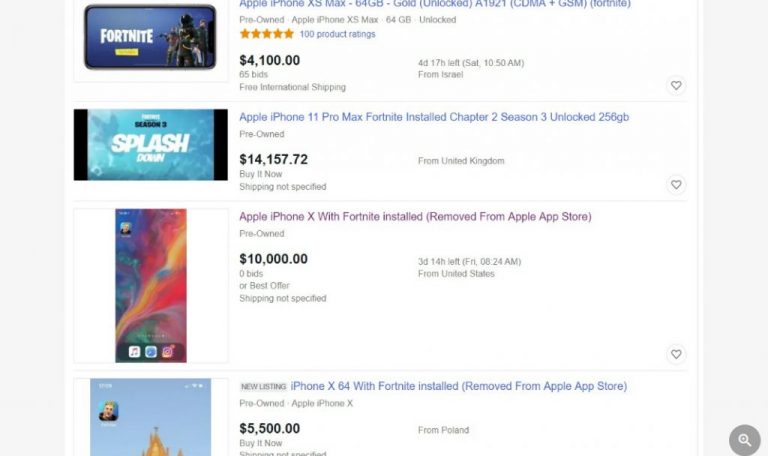768x456 pixels.
Task: Open new listing iPhone X 64 With Fortnite
Action: click(458, 386)
